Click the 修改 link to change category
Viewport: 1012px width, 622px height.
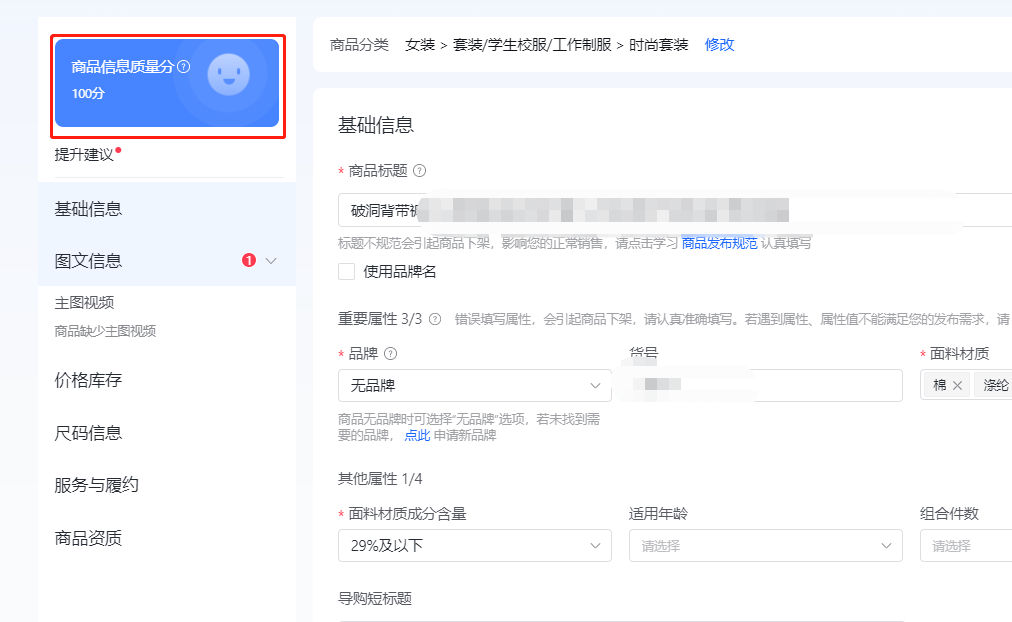pos(719,45)
